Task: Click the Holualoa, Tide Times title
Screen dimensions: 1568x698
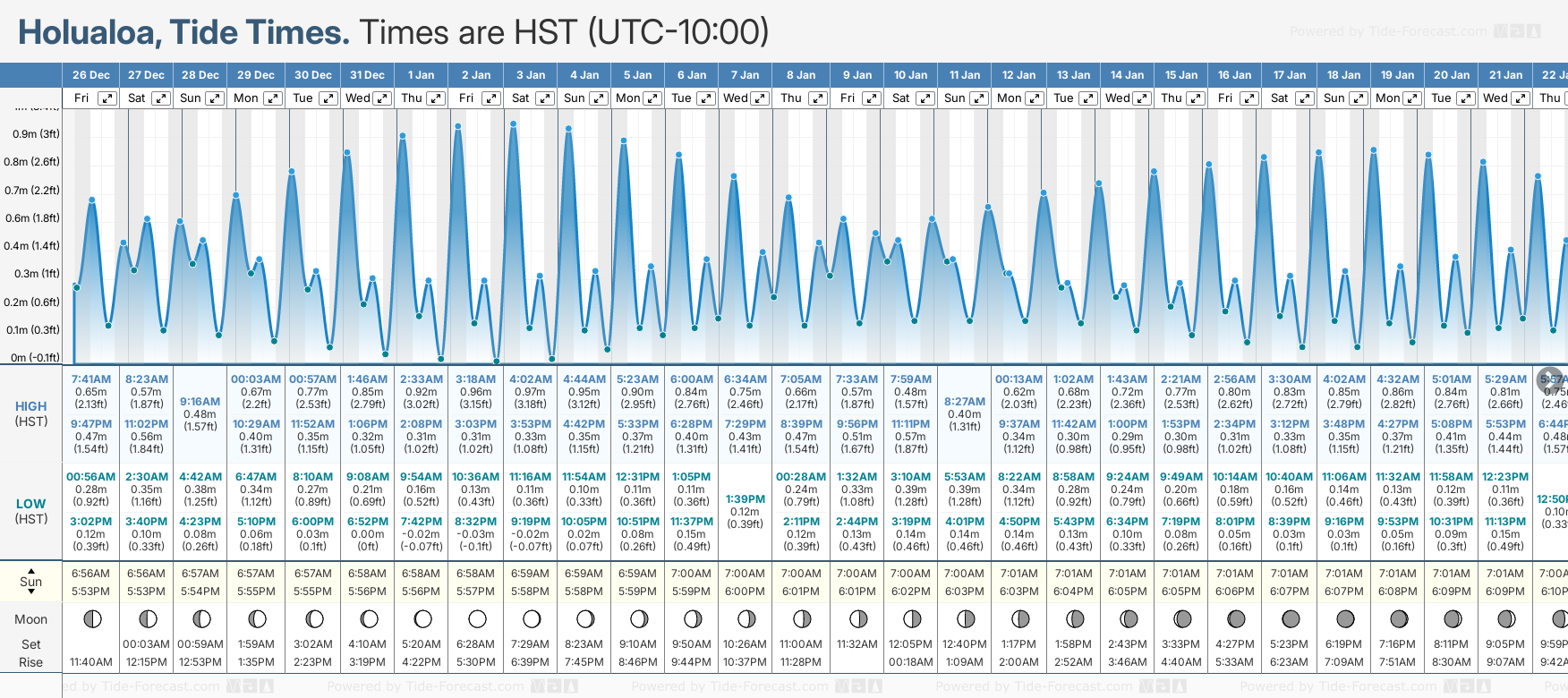Action: pos(183,32)
